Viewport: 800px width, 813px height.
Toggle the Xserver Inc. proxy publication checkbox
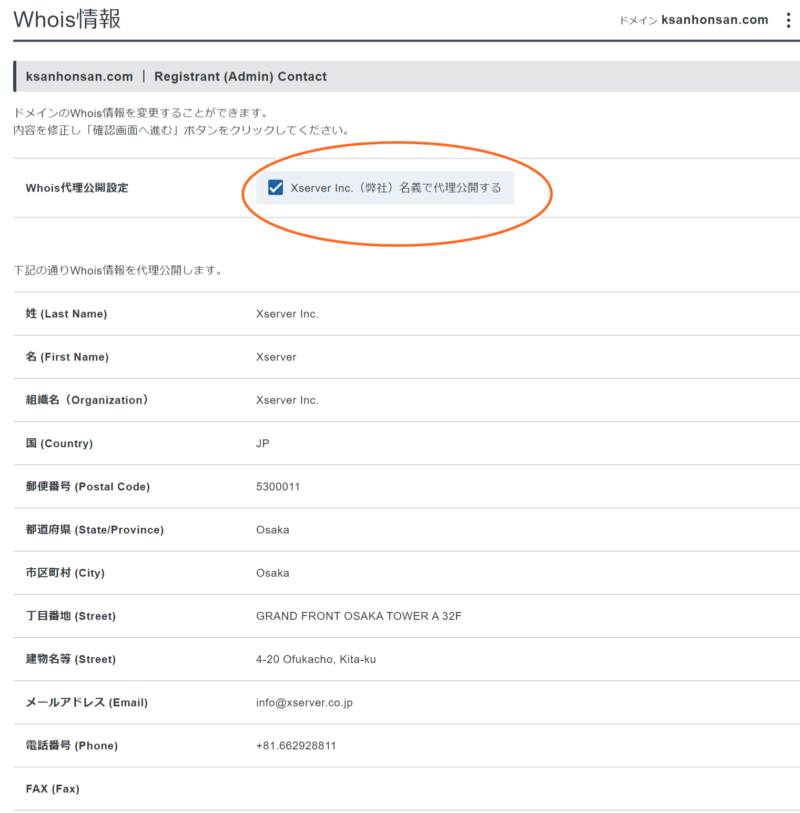(276, 188)
